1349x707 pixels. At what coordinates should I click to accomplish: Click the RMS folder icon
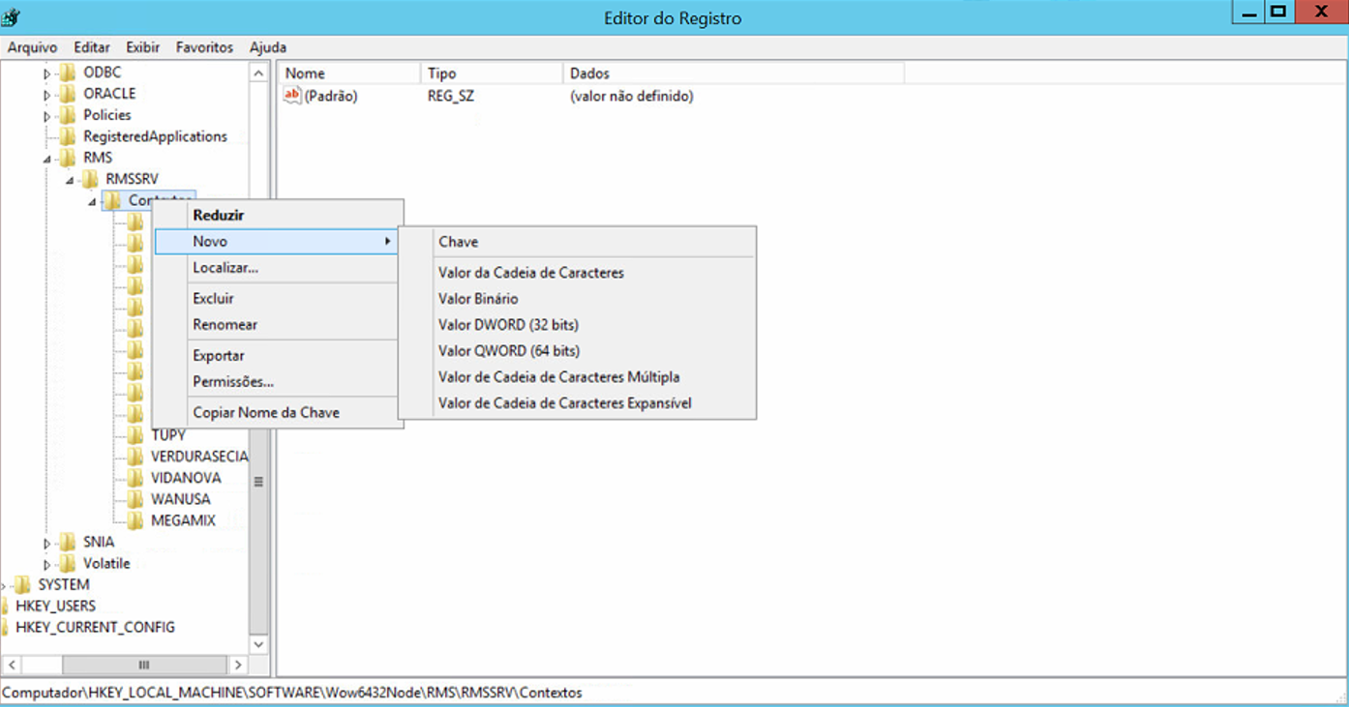pos(67,158)
